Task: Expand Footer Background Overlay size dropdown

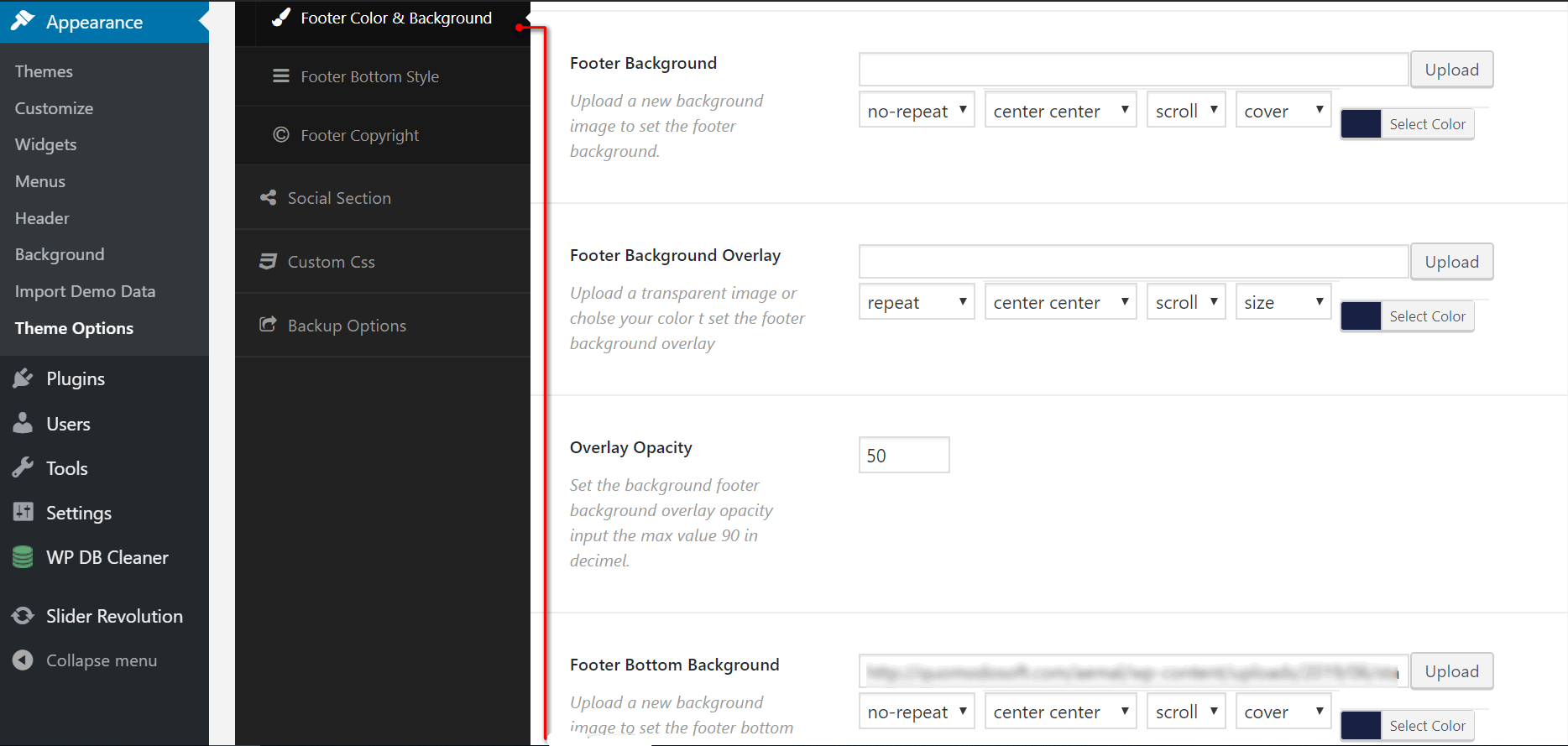Action: tap(1283, 302)
